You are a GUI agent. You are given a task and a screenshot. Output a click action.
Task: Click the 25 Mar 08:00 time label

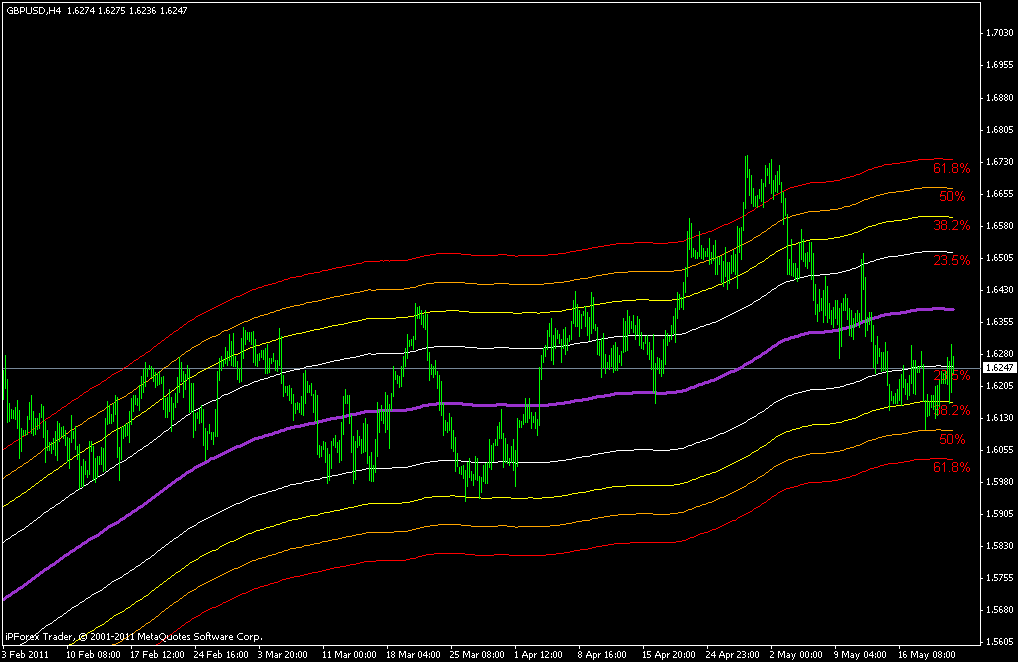pyautogui.click(x=477, y=654)
